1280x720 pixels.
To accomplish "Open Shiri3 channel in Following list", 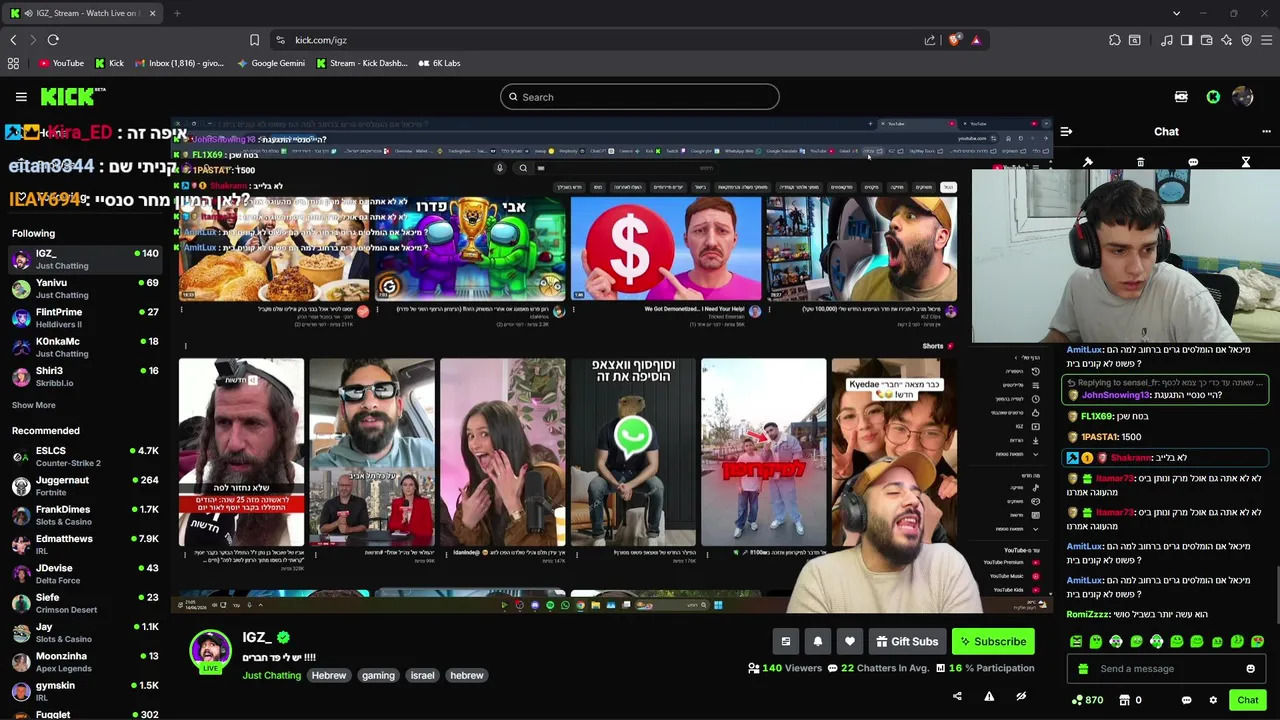I will (x=85, y=376).
